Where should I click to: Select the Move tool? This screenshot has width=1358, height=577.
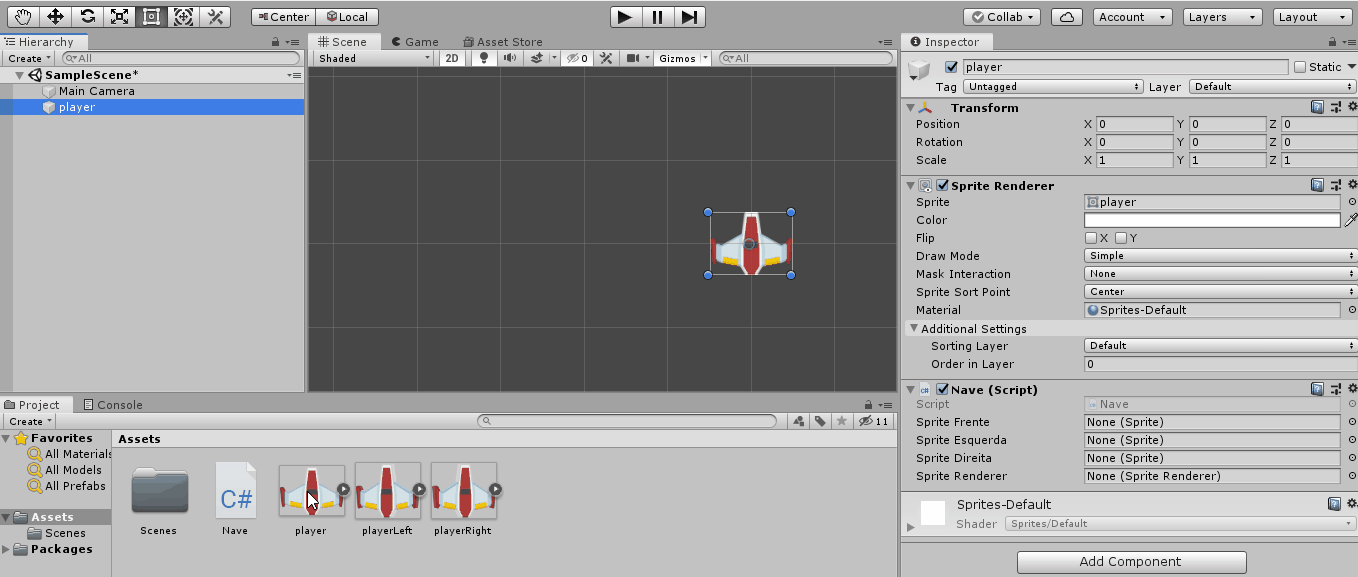(56, 16)
